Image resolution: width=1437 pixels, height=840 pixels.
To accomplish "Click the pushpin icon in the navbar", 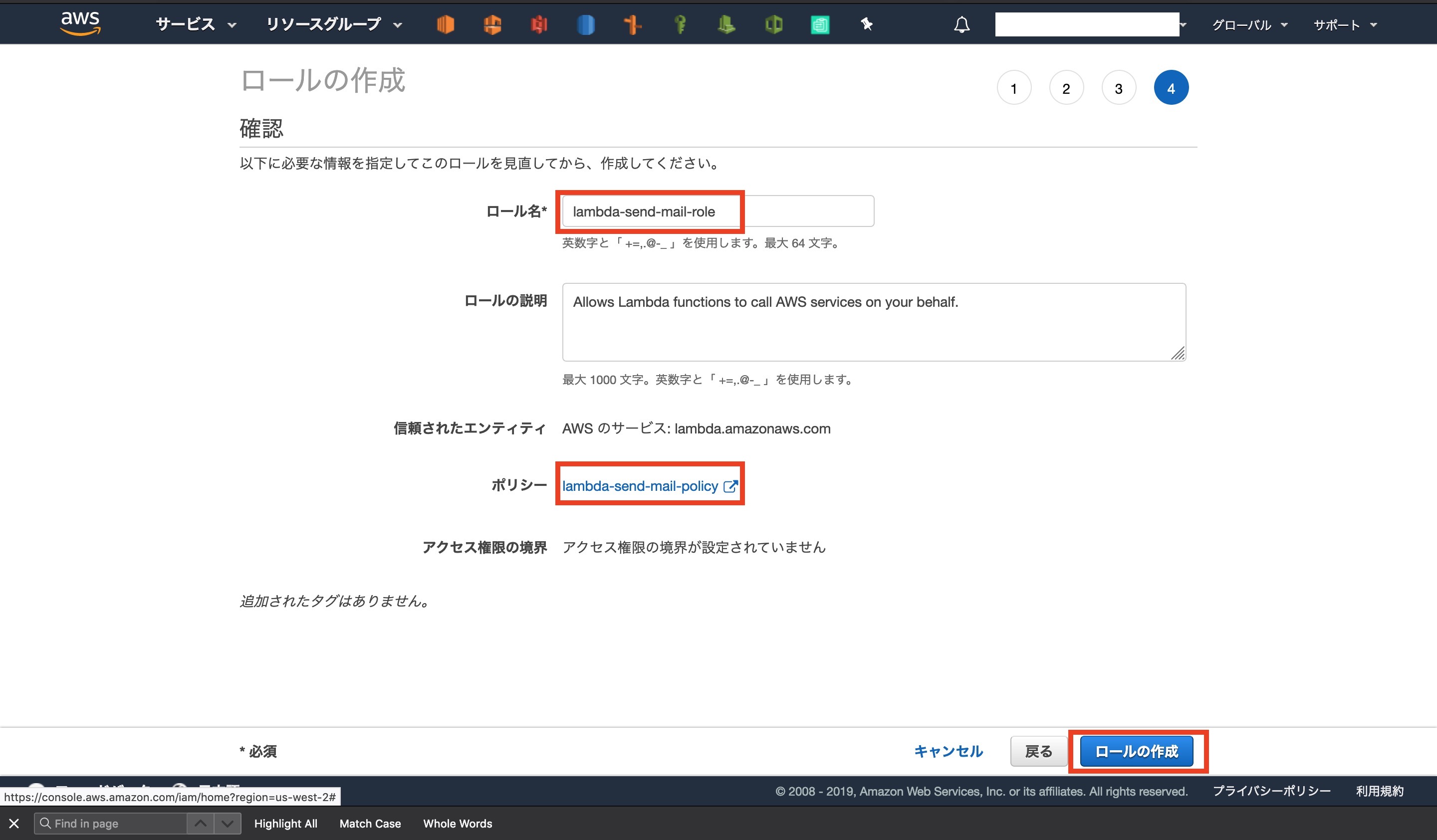I will tap(867, 24).
